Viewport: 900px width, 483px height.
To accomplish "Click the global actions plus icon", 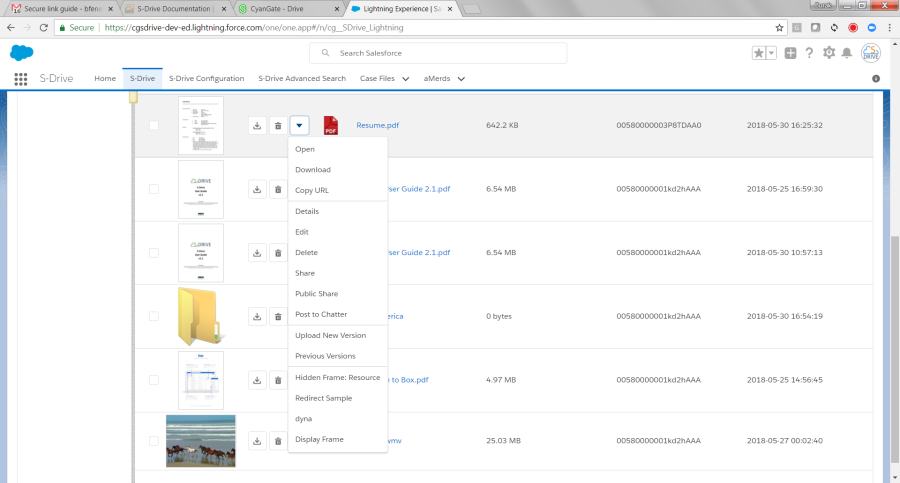I will click(791, 53).
